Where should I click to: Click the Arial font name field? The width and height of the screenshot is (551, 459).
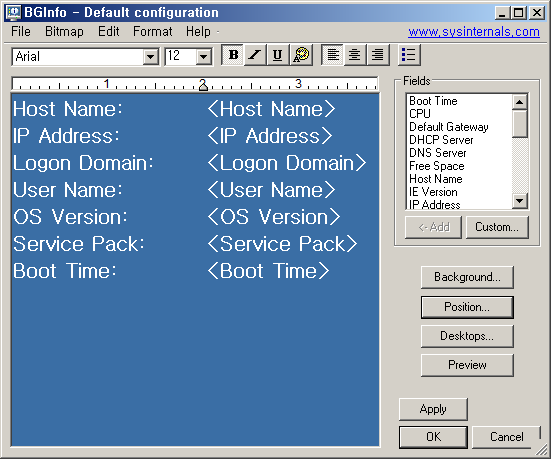pos(77,56)
